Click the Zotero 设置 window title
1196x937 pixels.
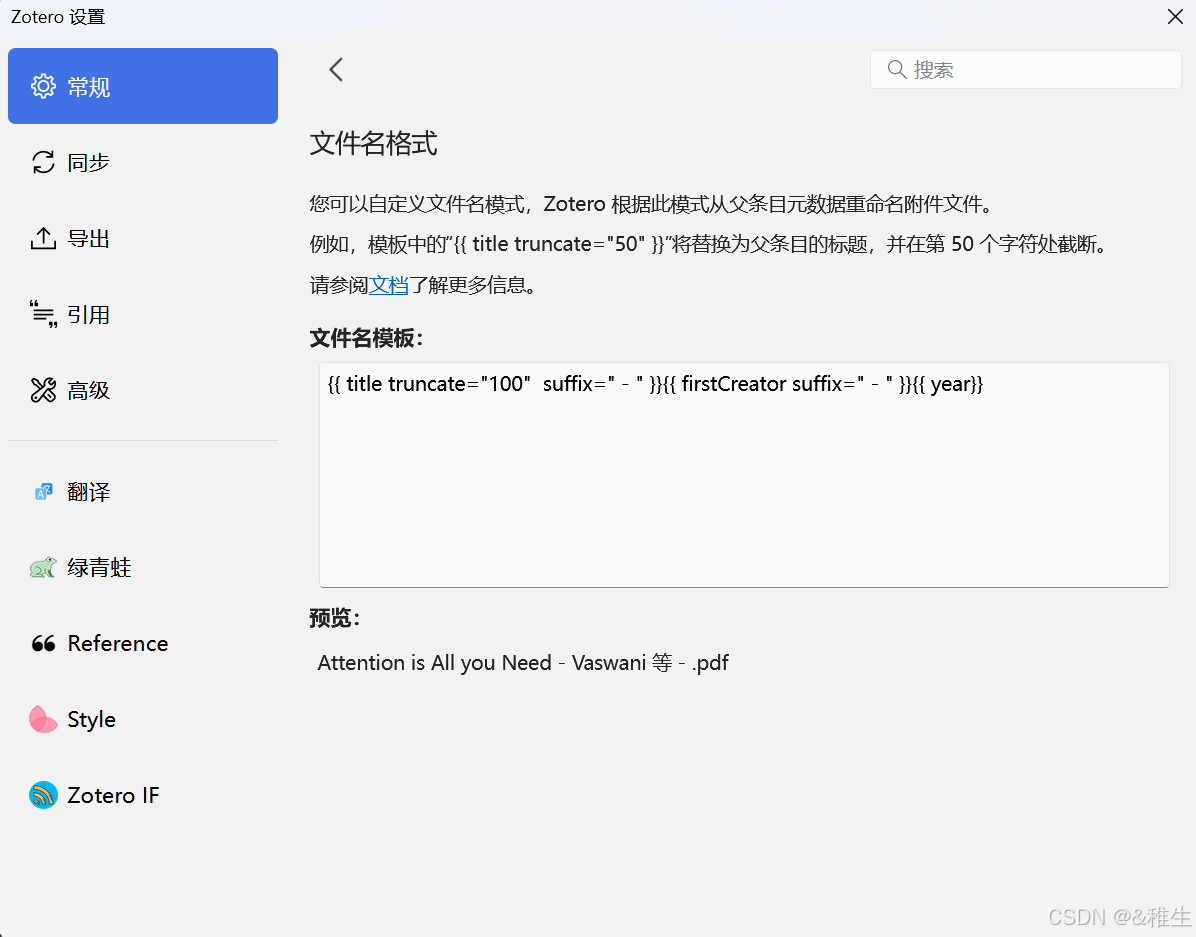click(x=58, y=17)
